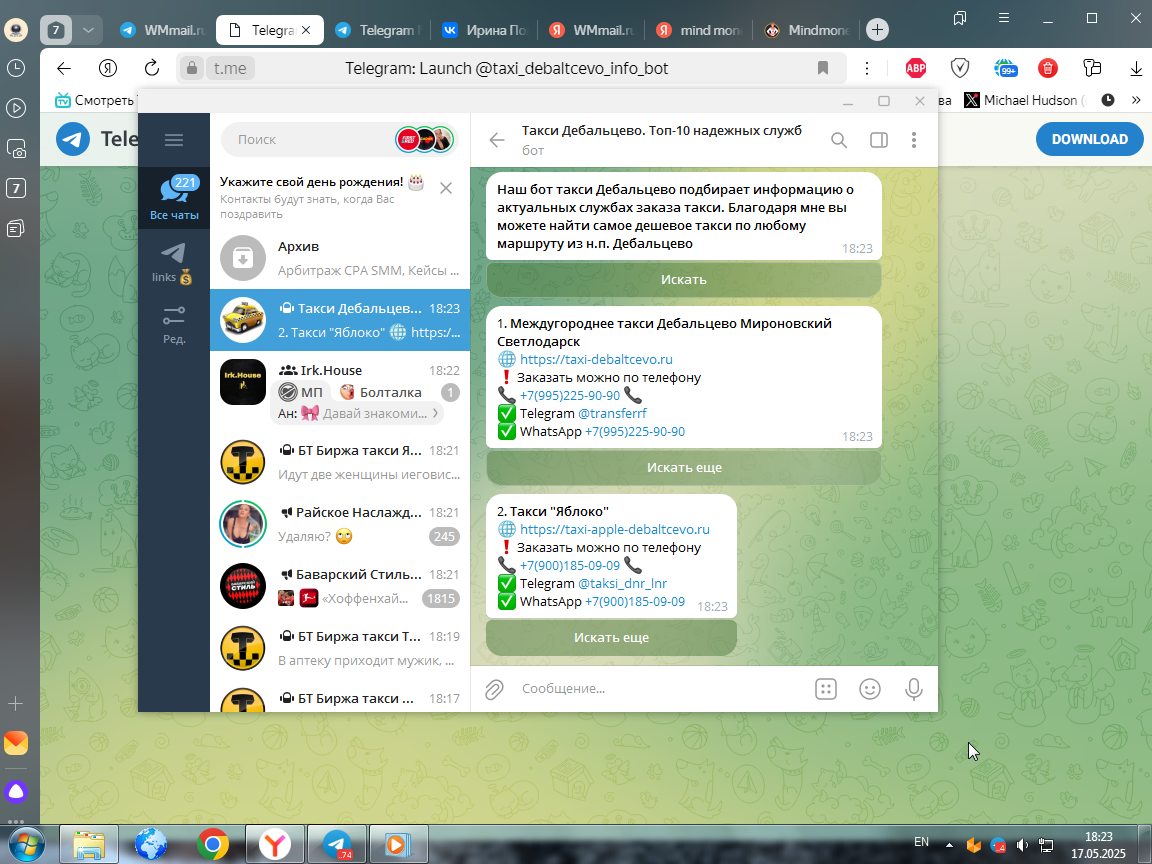Expand the tab groups dropdown arrow

pos(88,30)
